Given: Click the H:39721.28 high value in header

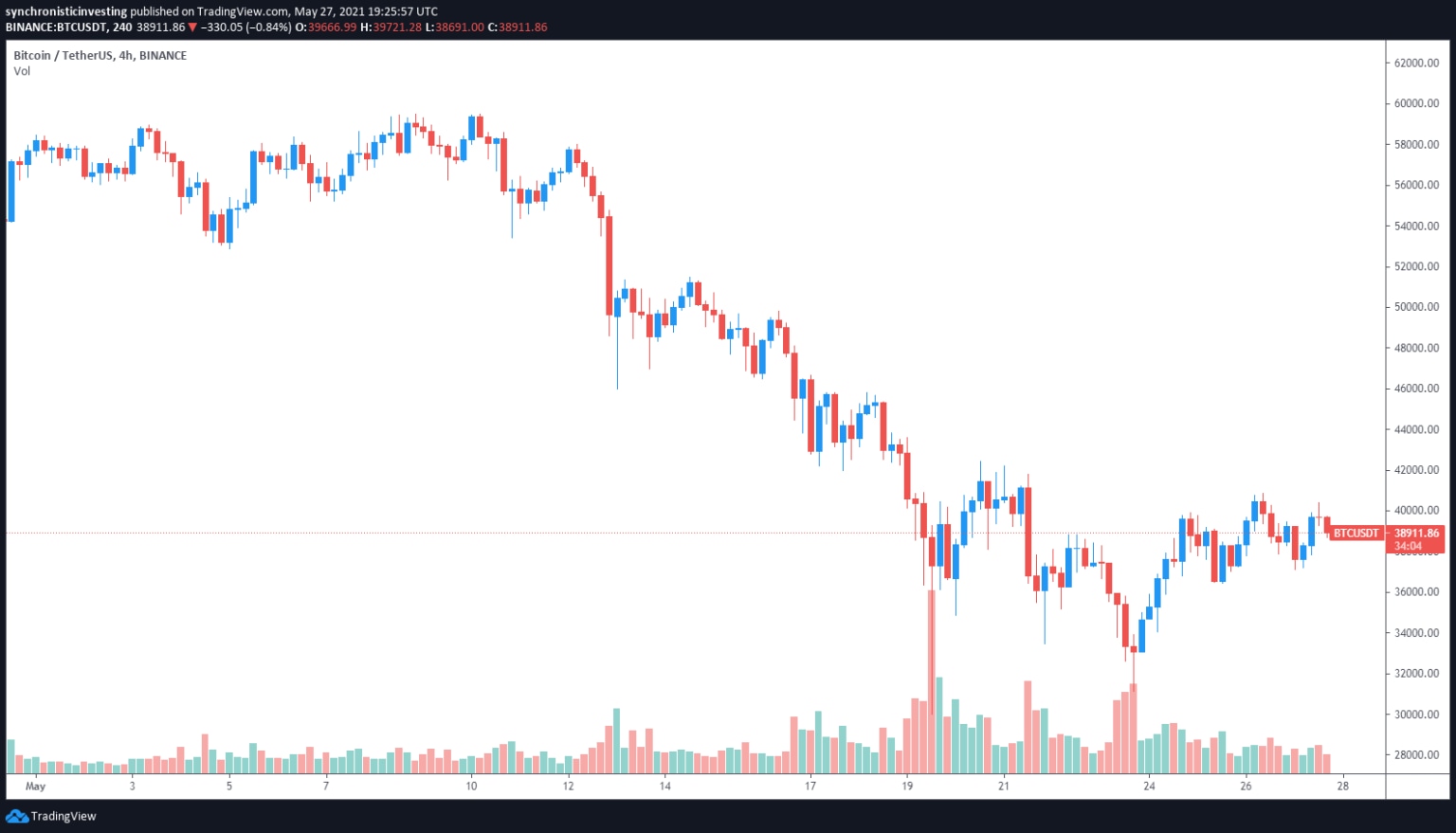Looking at the screenshot, I should coord(391,27).
